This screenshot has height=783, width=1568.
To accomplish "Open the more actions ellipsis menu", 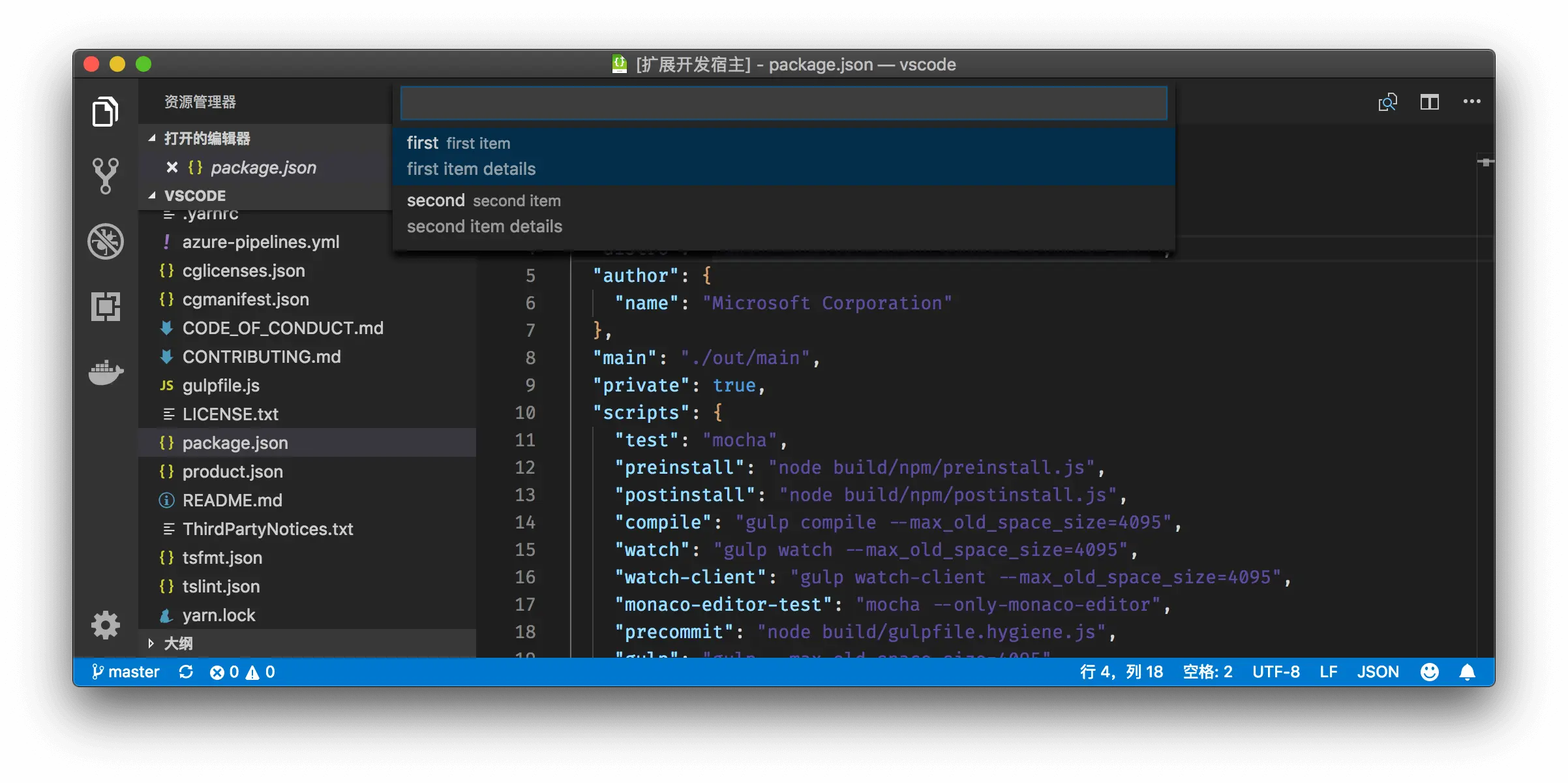I will (1471, 102).
